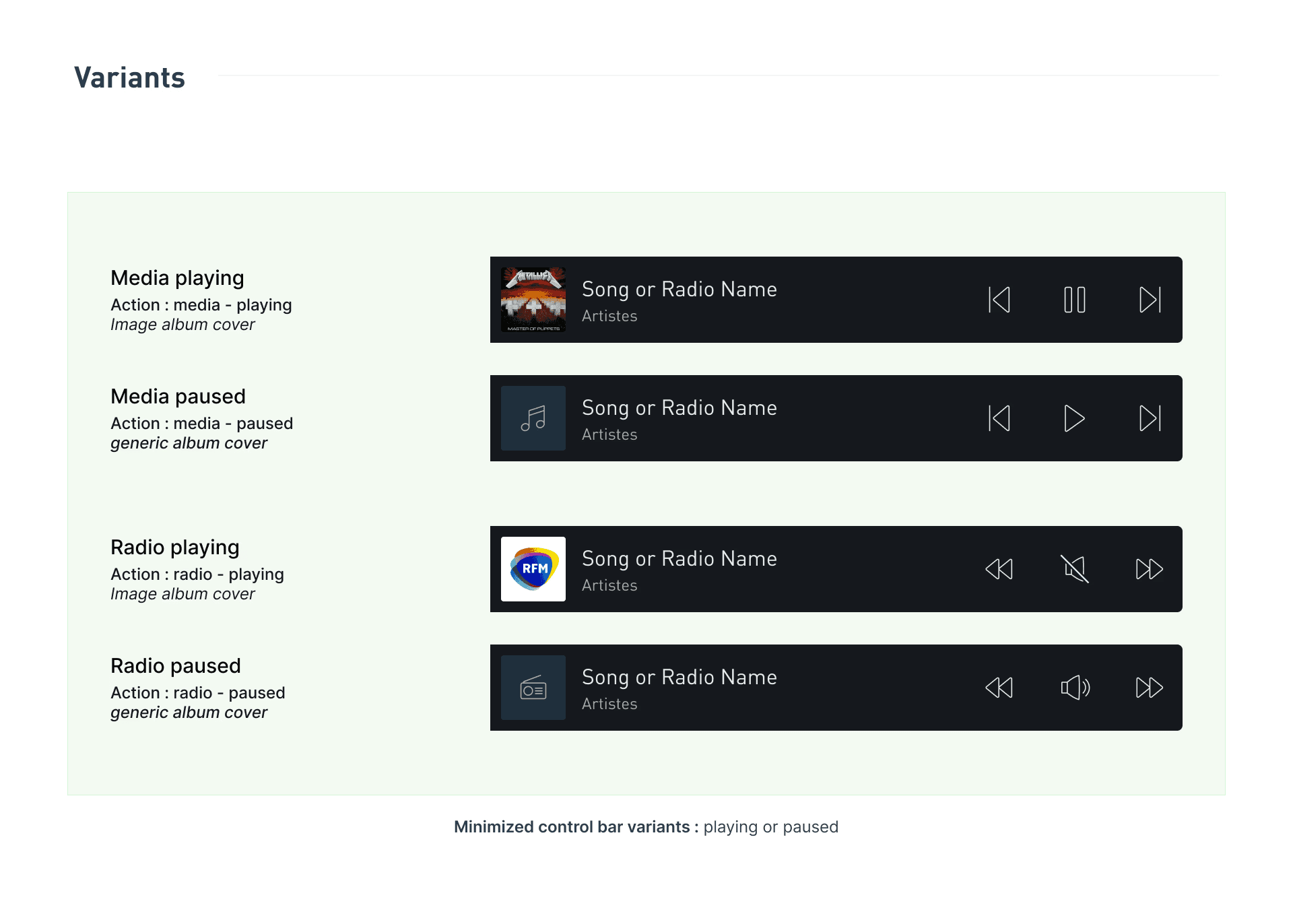Pause playback in Media playing bar
Image resolution: width=1293 pixels, height=924 pixels.
tap(1074, 300)
